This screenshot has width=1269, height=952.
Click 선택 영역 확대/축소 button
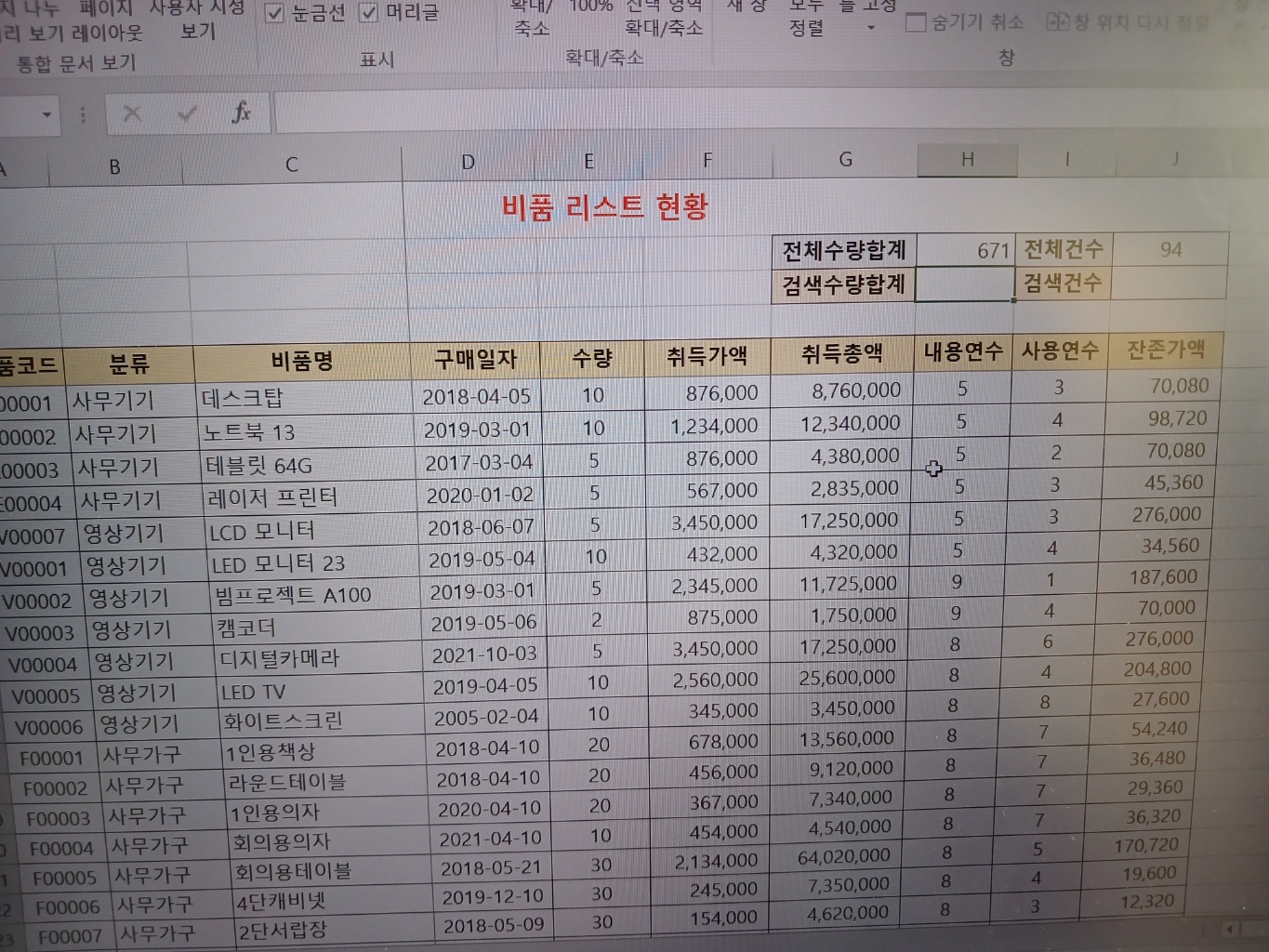coord(663,19)
